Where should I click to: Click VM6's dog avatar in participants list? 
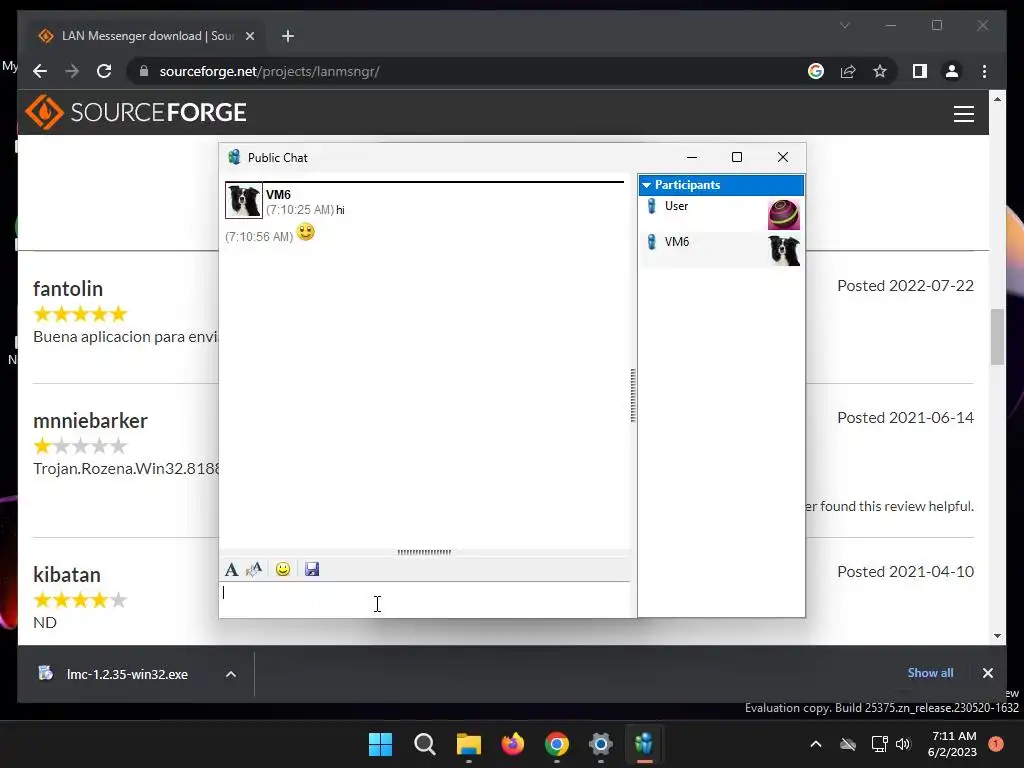pos(784,251)
